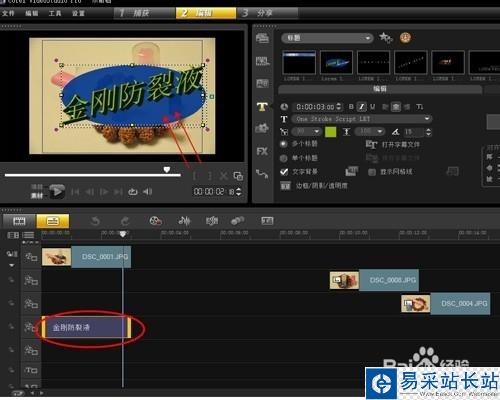Select the Title (T) library icon
Viewport: 500px width, 400px height.
(x=262, y=107)
